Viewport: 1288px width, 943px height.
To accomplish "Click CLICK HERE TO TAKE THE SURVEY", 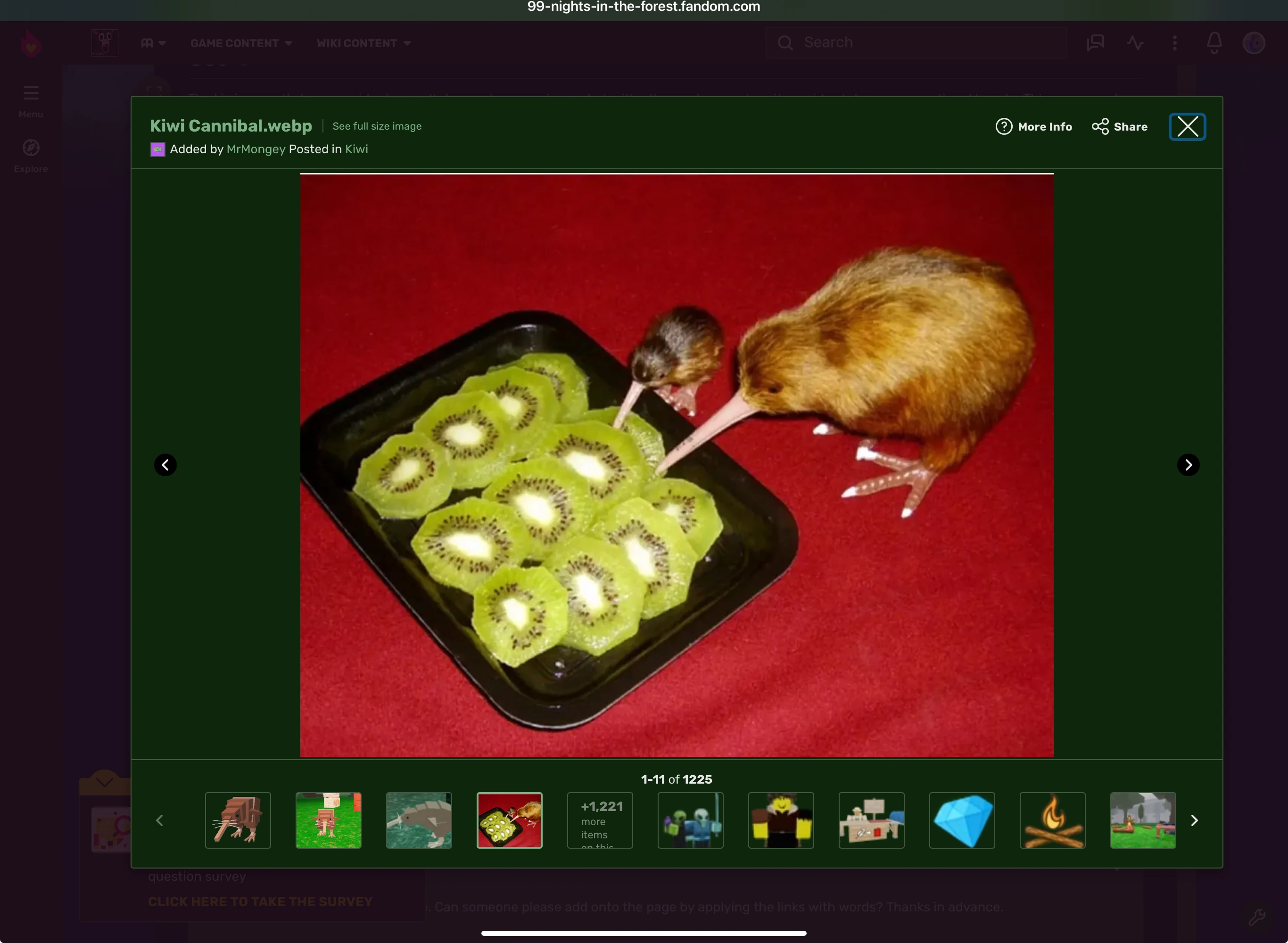I will click(x=260, y=902).
